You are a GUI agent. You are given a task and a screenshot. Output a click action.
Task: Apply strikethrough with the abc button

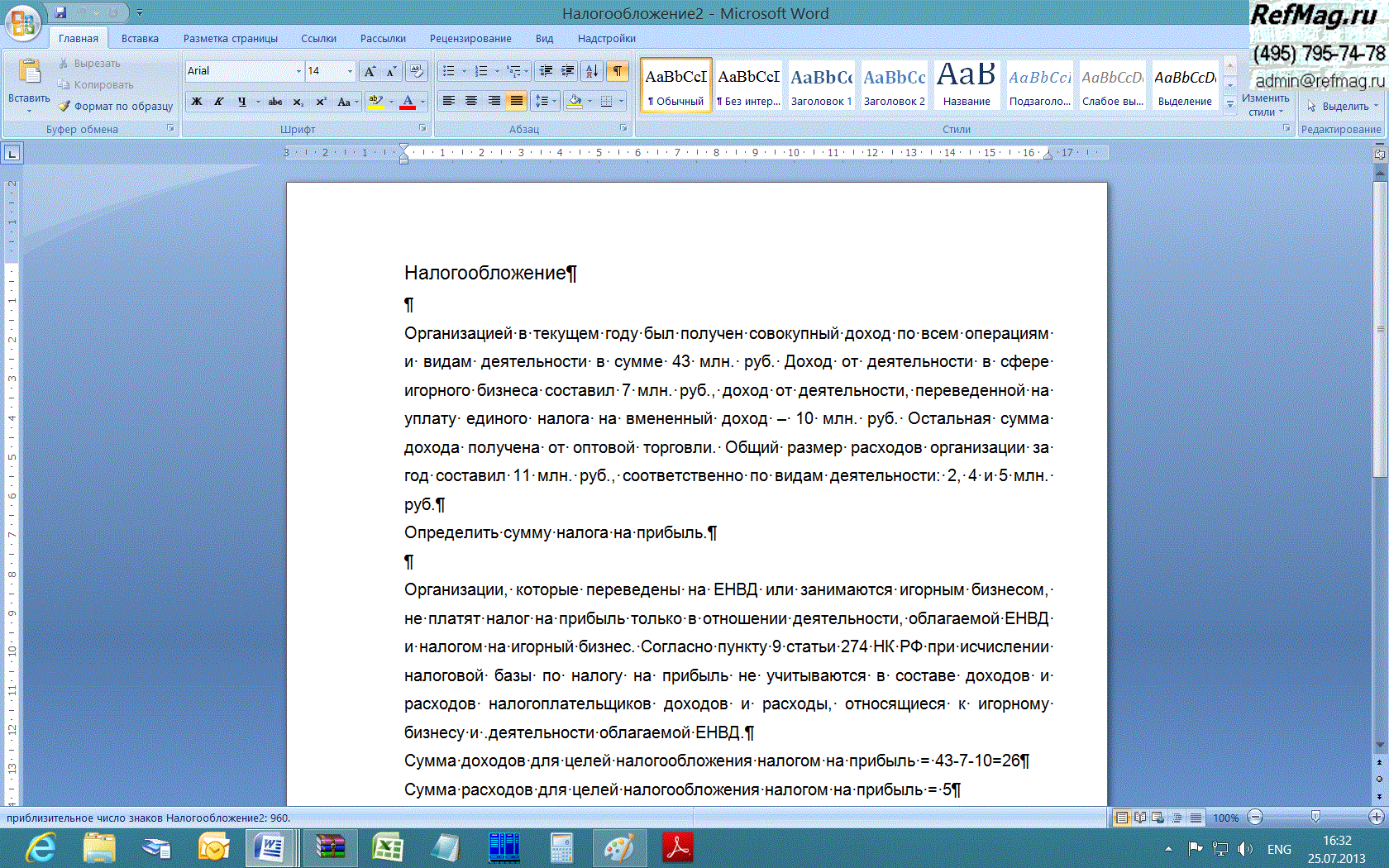tap(275, 102)
